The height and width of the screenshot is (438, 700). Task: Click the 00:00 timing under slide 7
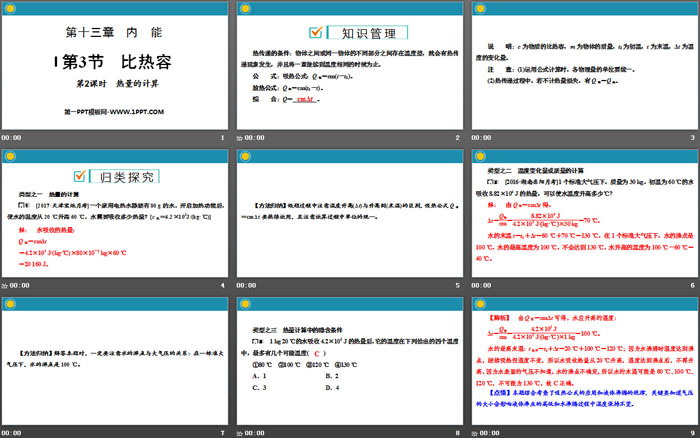pos(11,433)
